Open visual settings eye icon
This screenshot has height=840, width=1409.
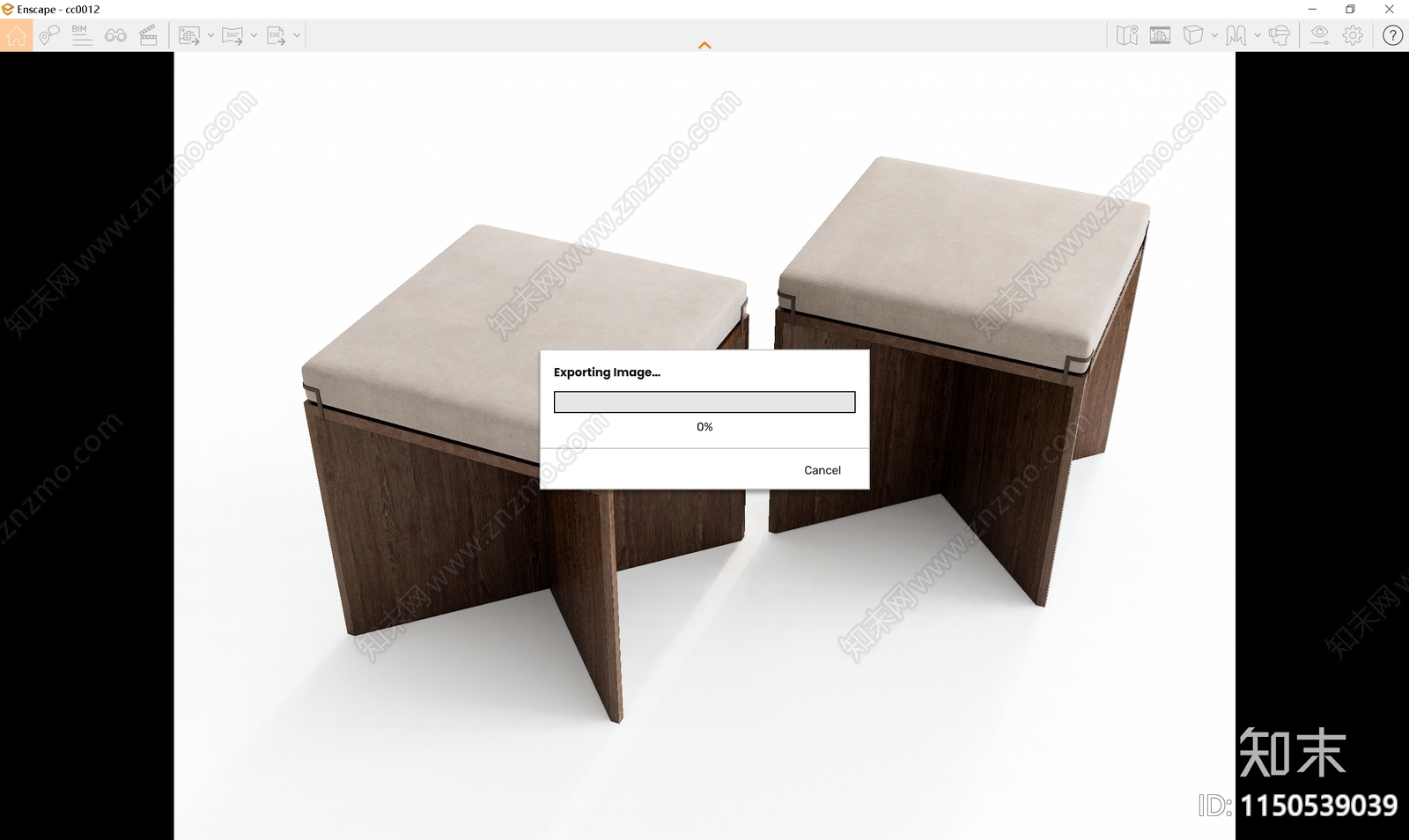click(1319, 35)
